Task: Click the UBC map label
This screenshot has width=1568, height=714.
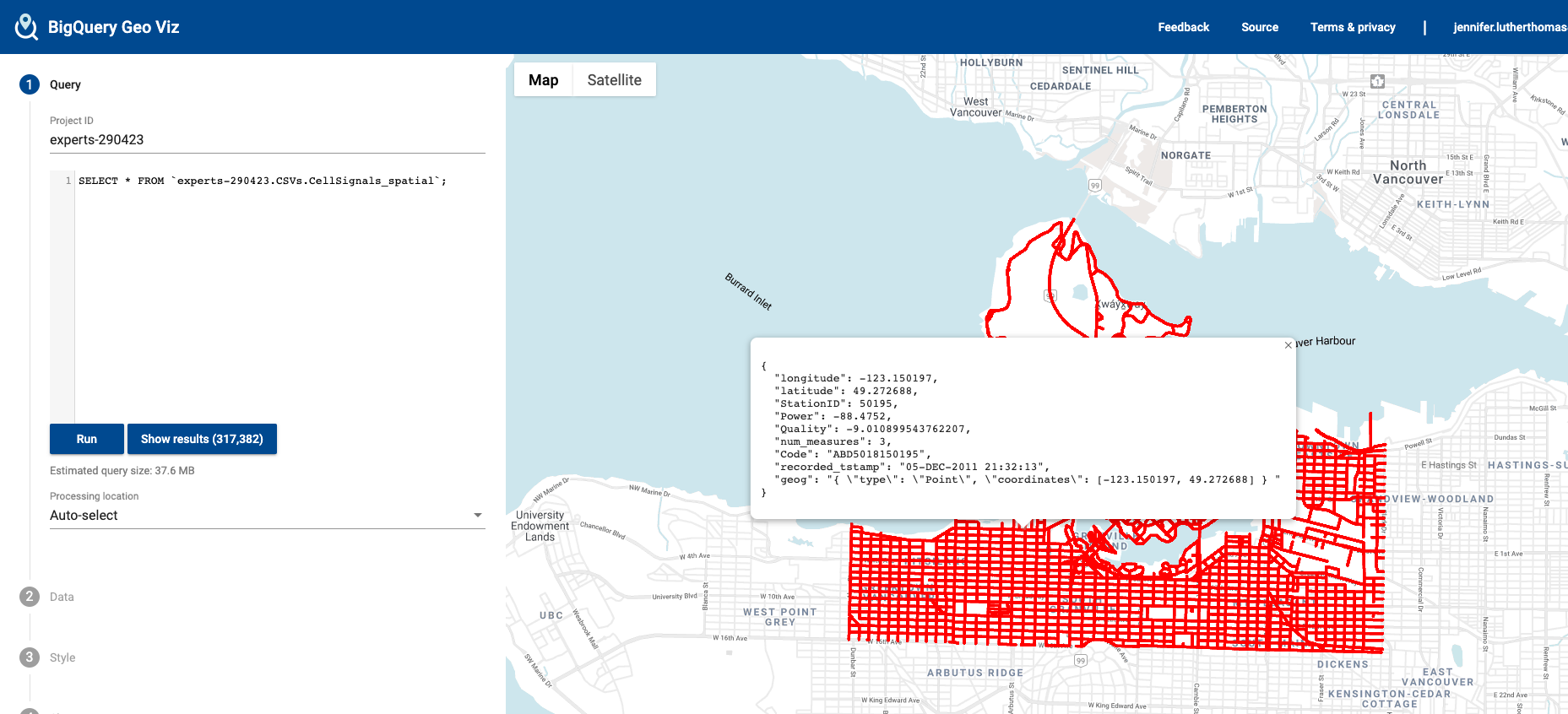Action: coord(551,615)
